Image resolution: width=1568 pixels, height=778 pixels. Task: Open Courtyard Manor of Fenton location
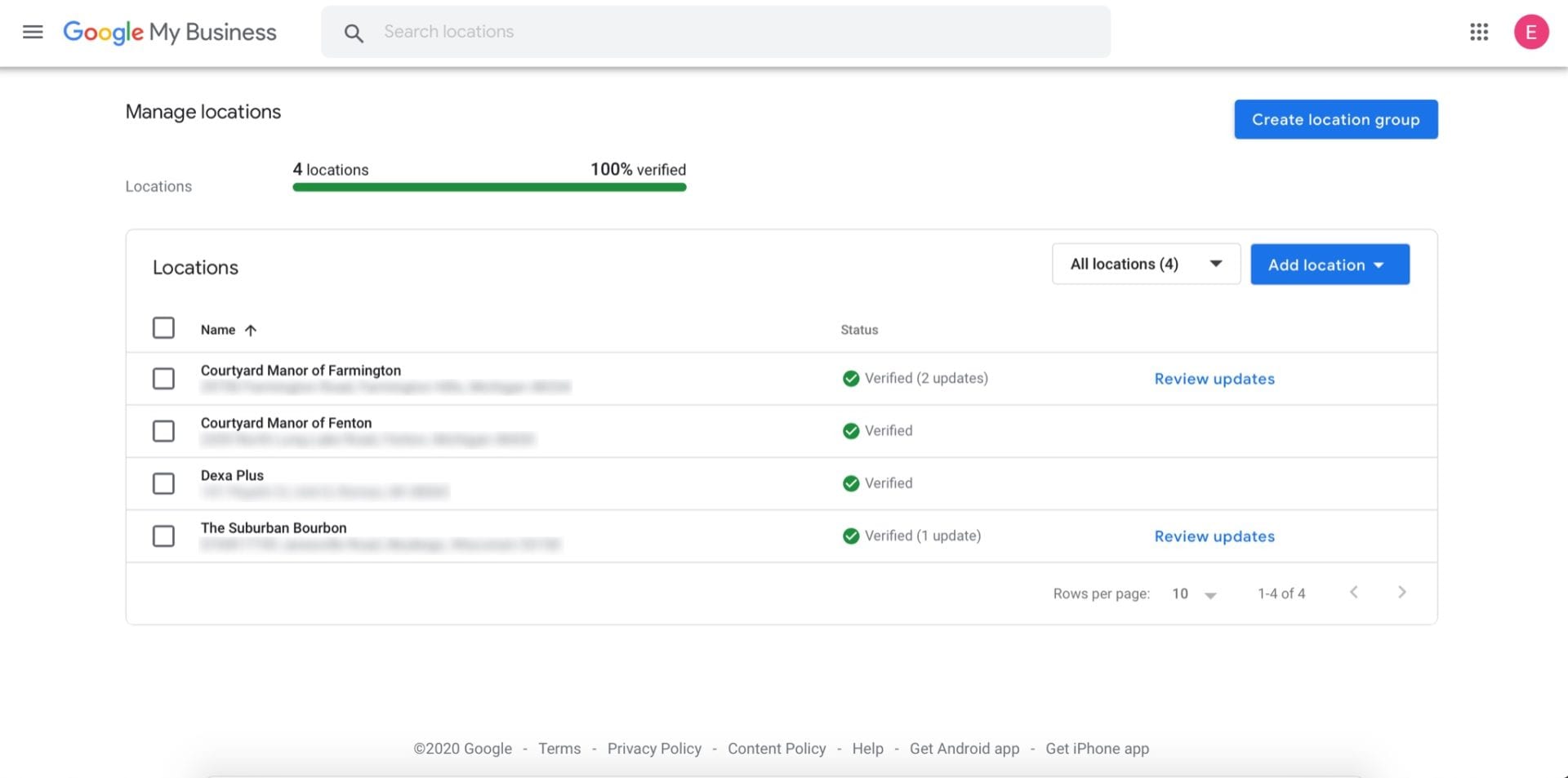[286, 423]
